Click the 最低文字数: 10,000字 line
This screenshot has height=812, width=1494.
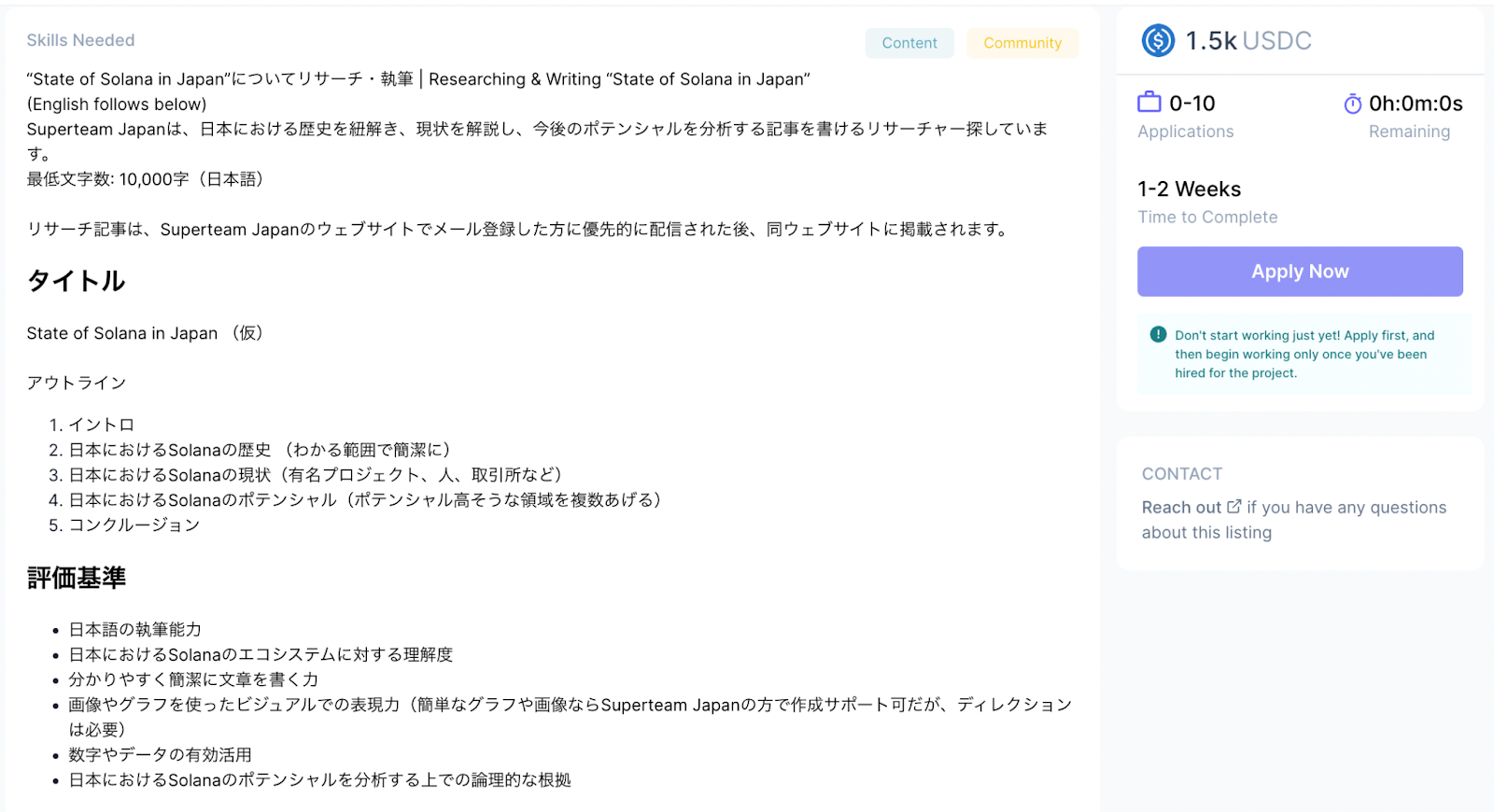click(x=145, y=179)
